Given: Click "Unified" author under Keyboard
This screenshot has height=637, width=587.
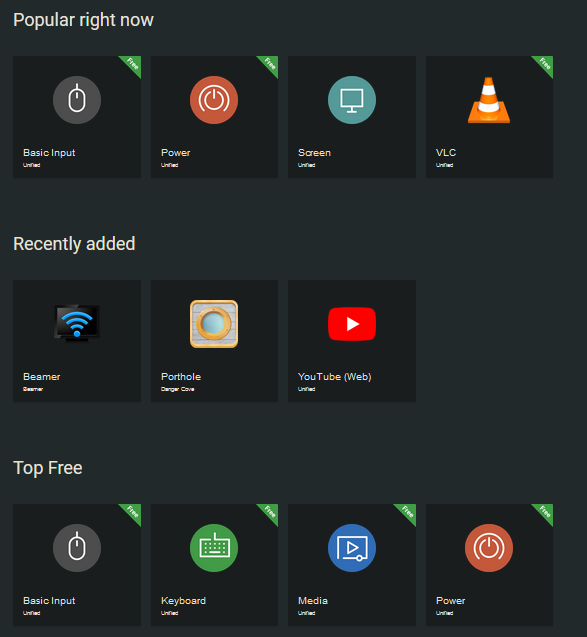Looking at the screenshot, I should (169, 613).
